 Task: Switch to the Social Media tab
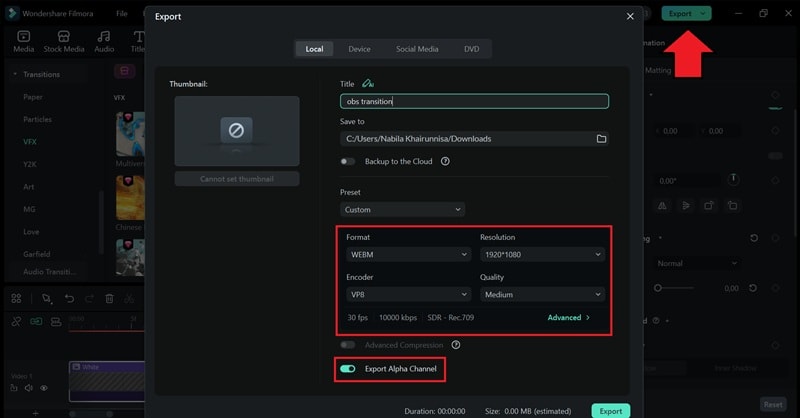pos(417,49)
